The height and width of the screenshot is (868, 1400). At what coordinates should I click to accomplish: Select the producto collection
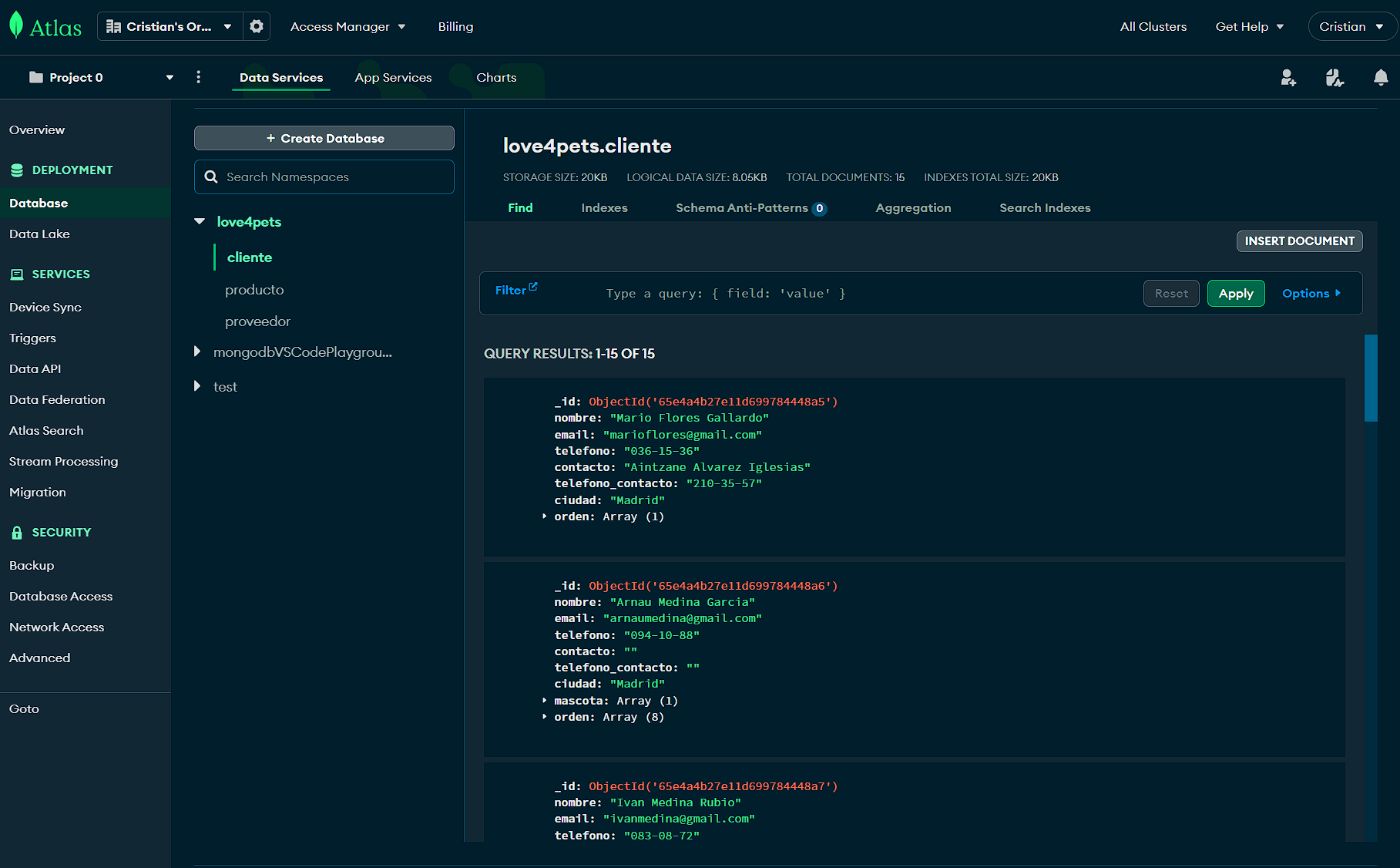[254, 289]
